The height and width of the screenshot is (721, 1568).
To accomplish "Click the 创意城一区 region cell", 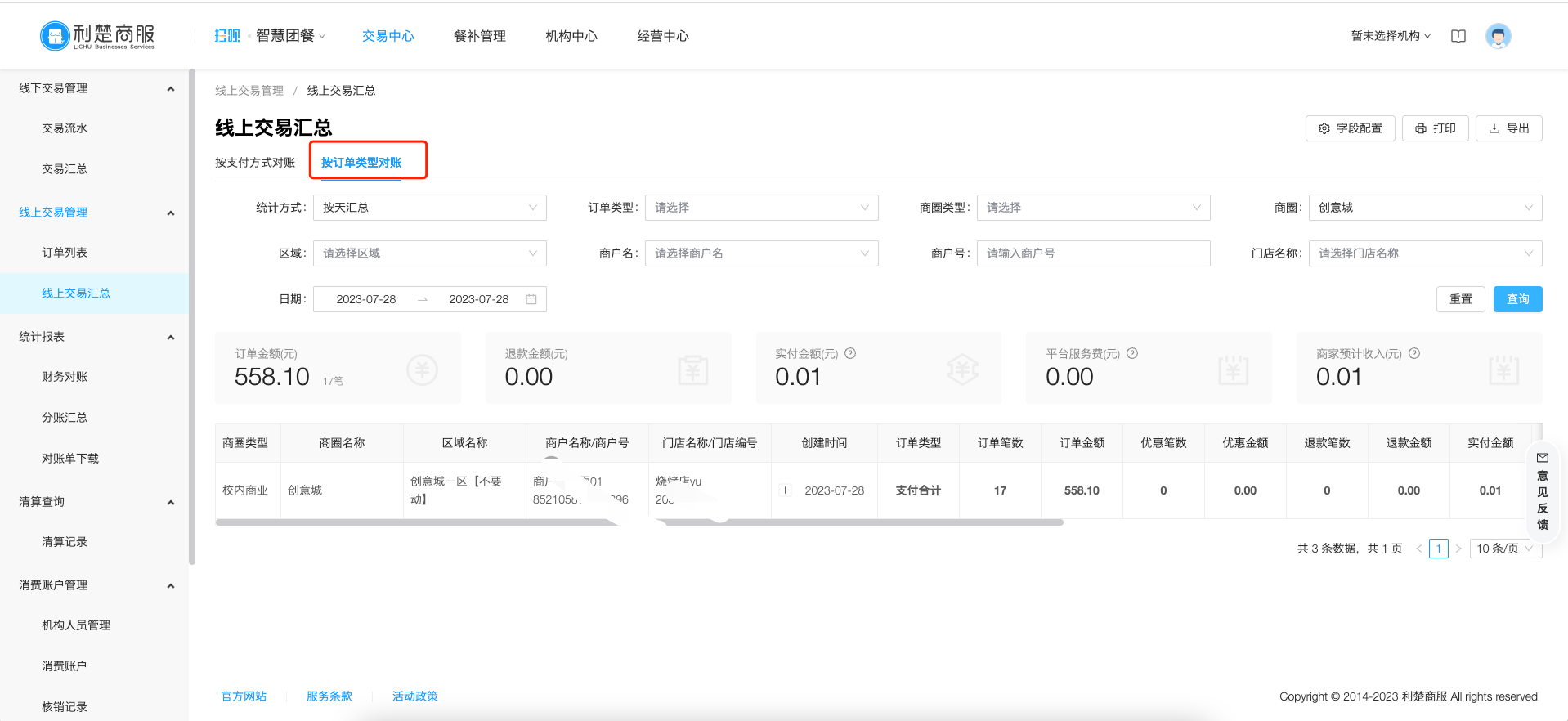I will [x=464, y=490].
